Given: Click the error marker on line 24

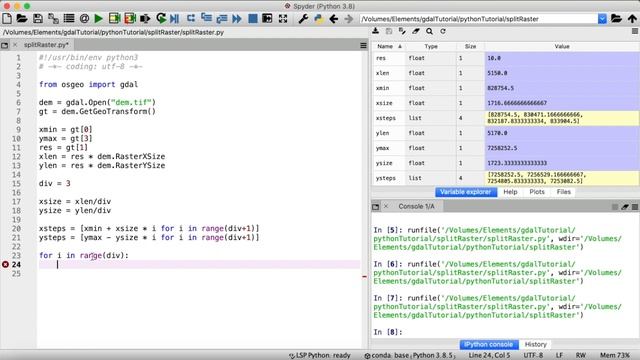Looking at the screenshot, I should pyautogui.click(x=5, y=264).
